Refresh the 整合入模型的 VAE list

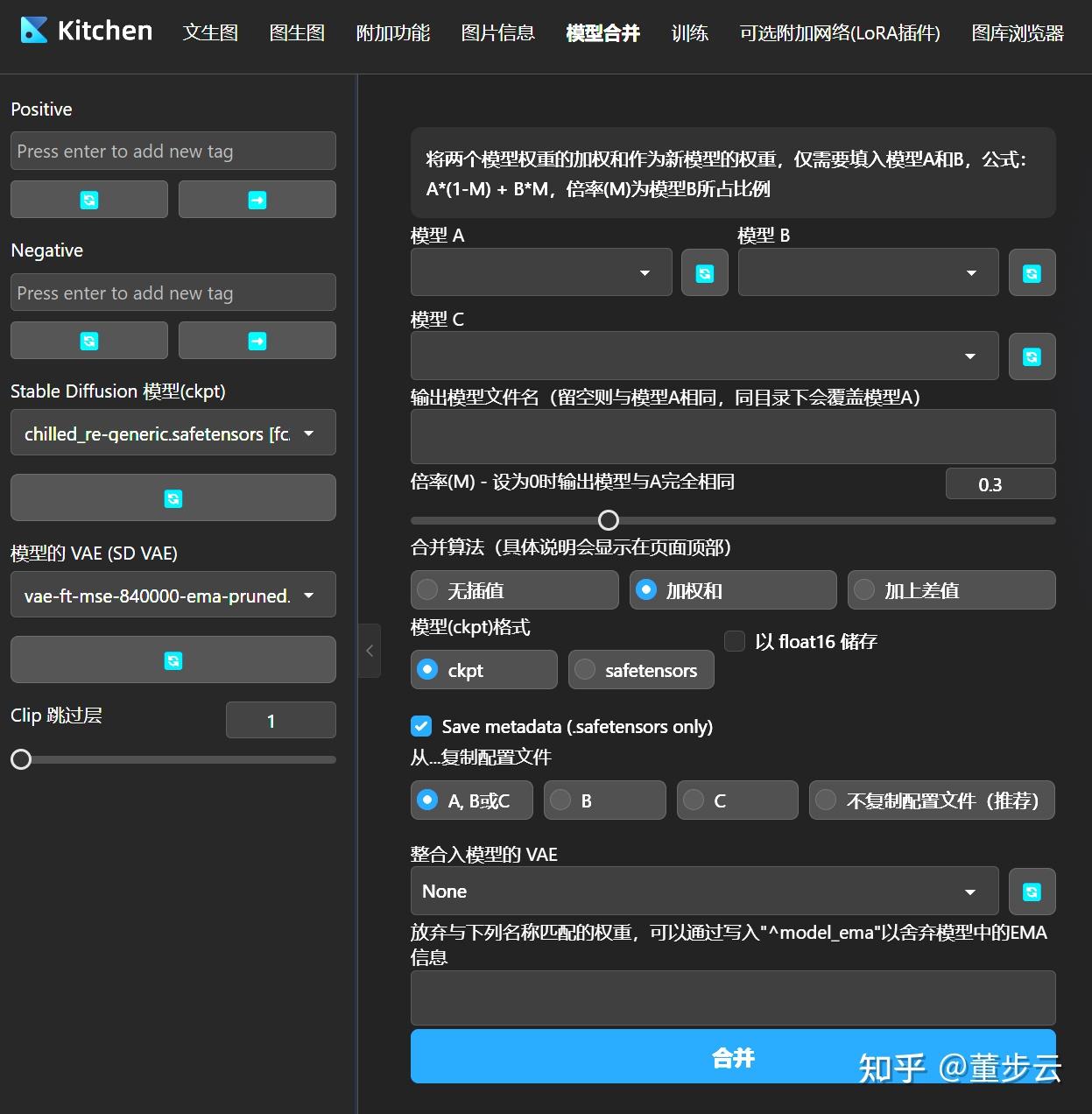coord(1032,891)
